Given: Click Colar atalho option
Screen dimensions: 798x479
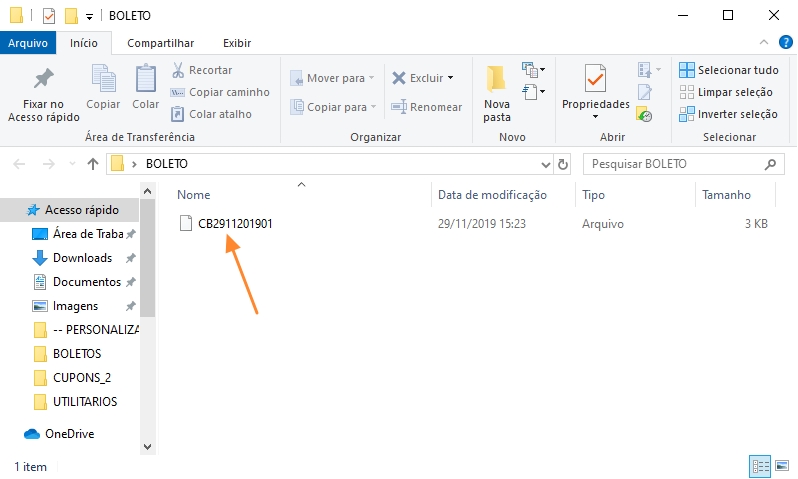Looking at the screenshot, I should [211, 114].
